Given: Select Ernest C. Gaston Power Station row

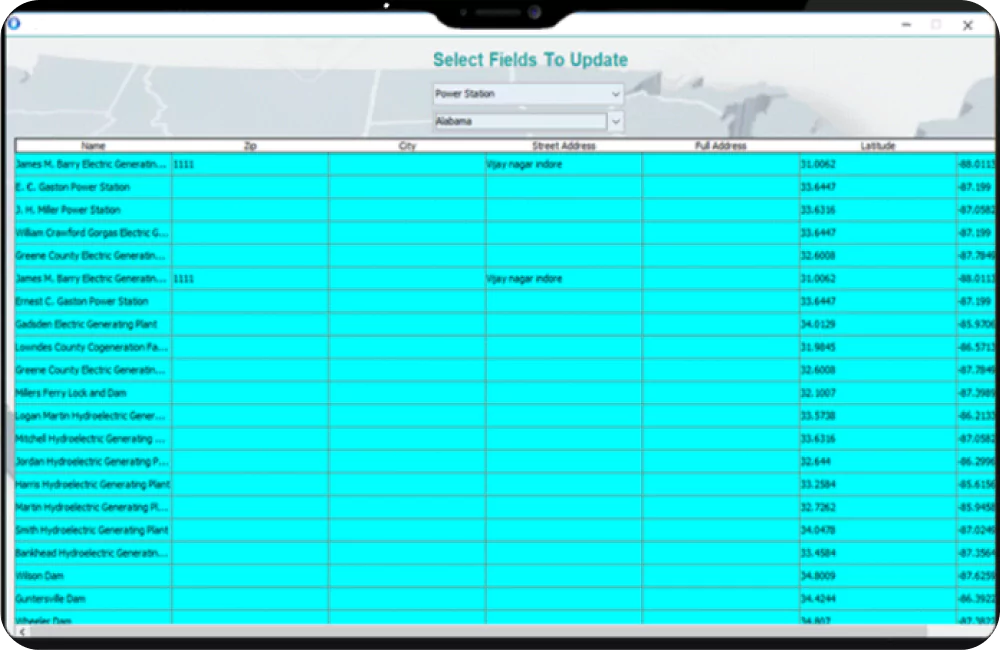Looking at the screenshot, I should pyautogui.click(x=504, y=301).
